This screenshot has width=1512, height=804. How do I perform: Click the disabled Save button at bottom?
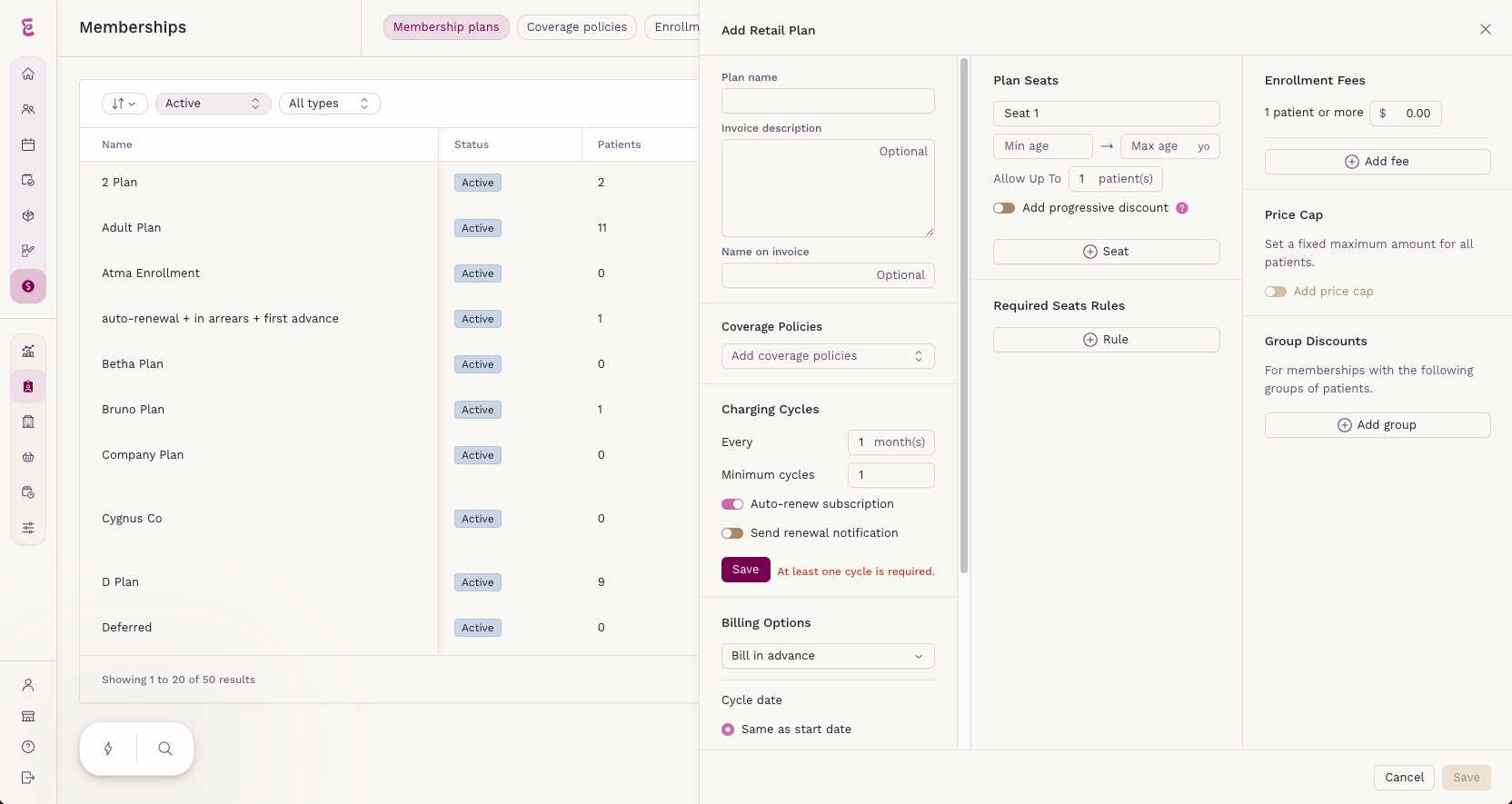(1467, 778)
